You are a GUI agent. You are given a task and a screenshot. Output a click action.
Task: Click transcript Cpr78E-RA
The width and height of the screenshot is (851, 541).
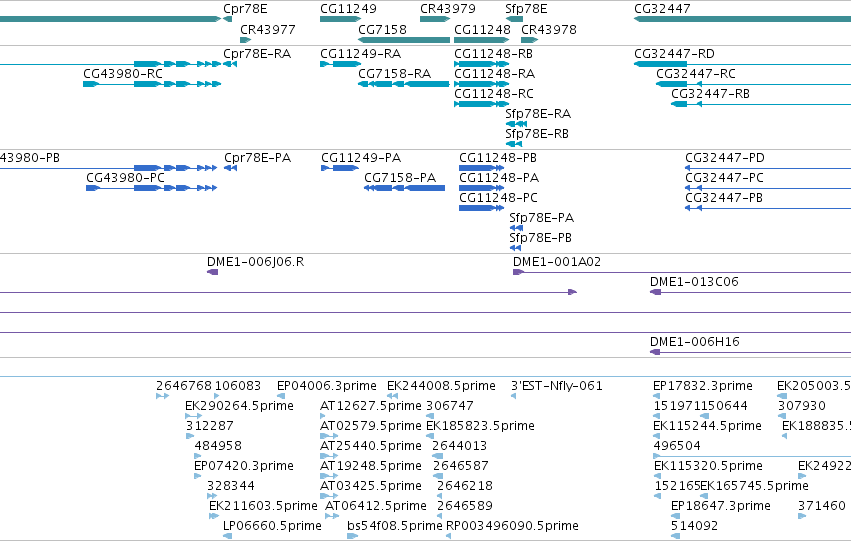click(257, 54)
